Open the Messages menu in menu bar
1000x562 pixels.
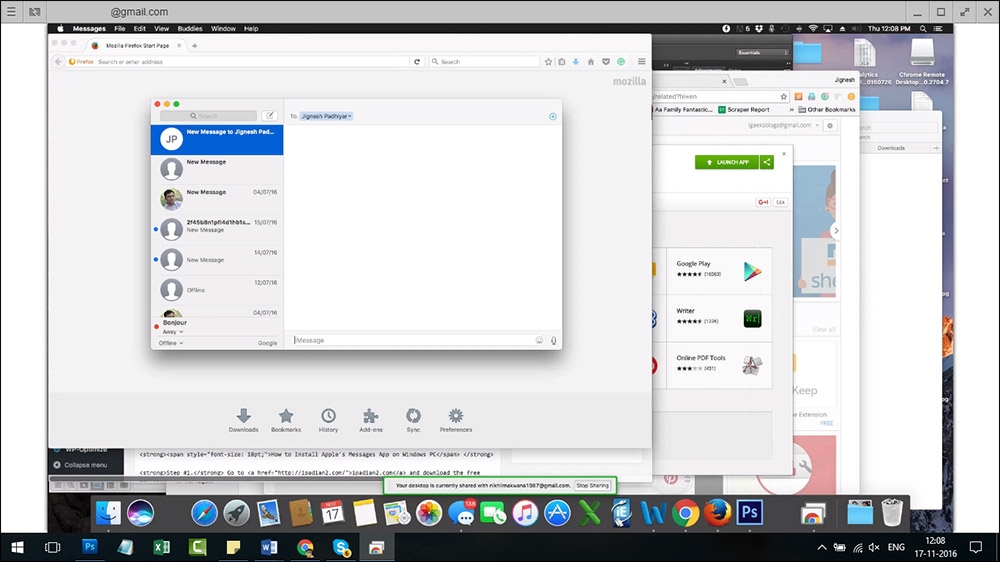(89, 29)
